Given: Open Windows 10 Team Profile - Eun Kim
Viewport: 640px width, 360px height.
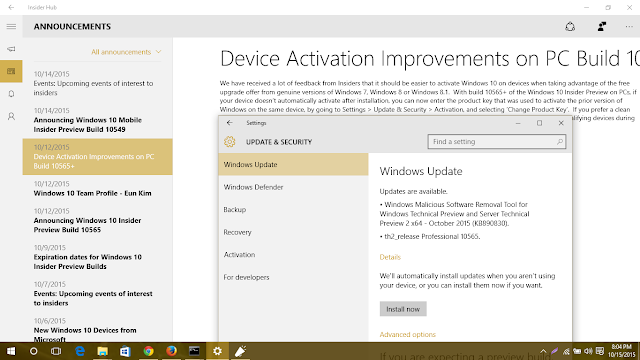Looking at the screenshot, I should coord(98,189).
